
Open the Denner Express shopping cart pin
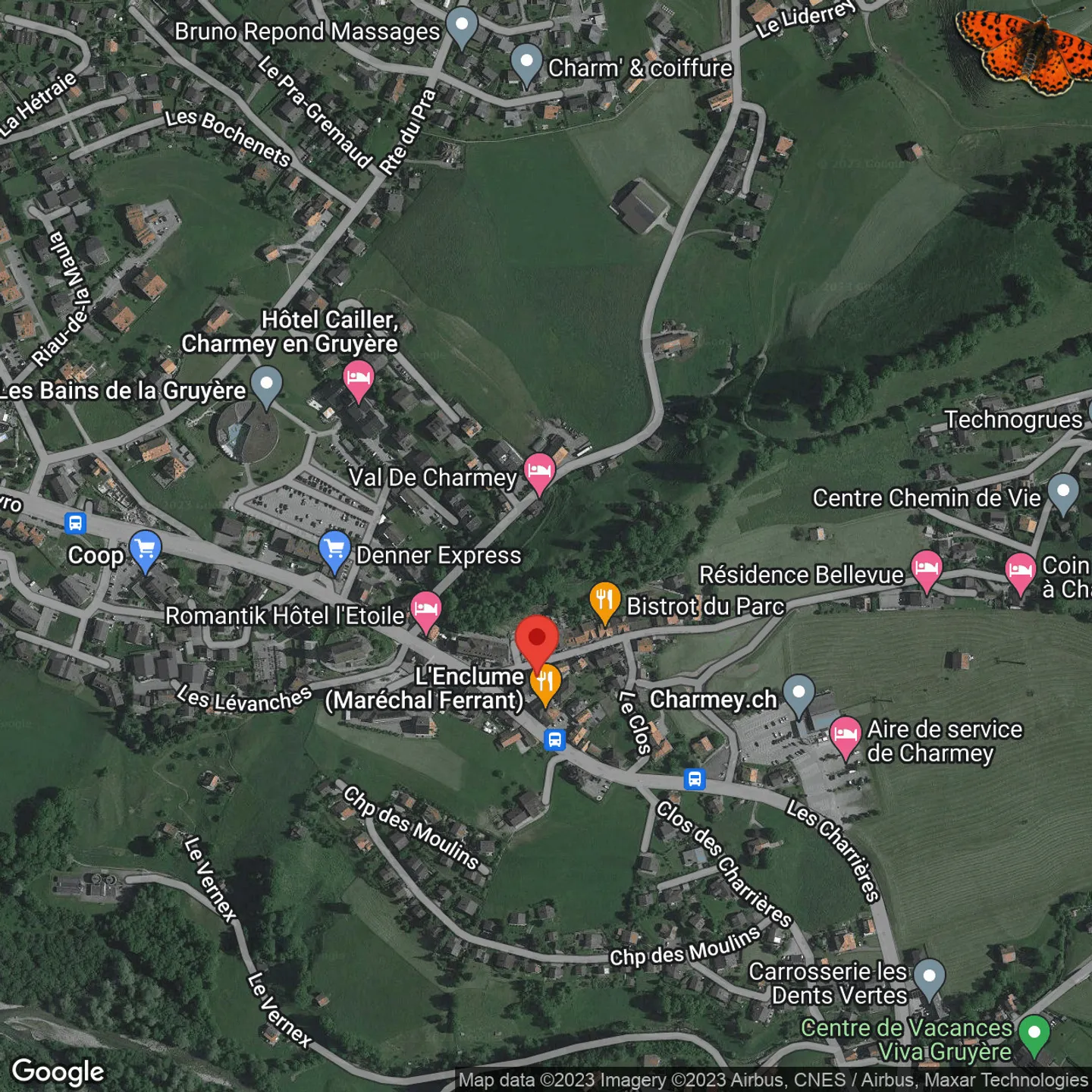click(x=334, y=552)
